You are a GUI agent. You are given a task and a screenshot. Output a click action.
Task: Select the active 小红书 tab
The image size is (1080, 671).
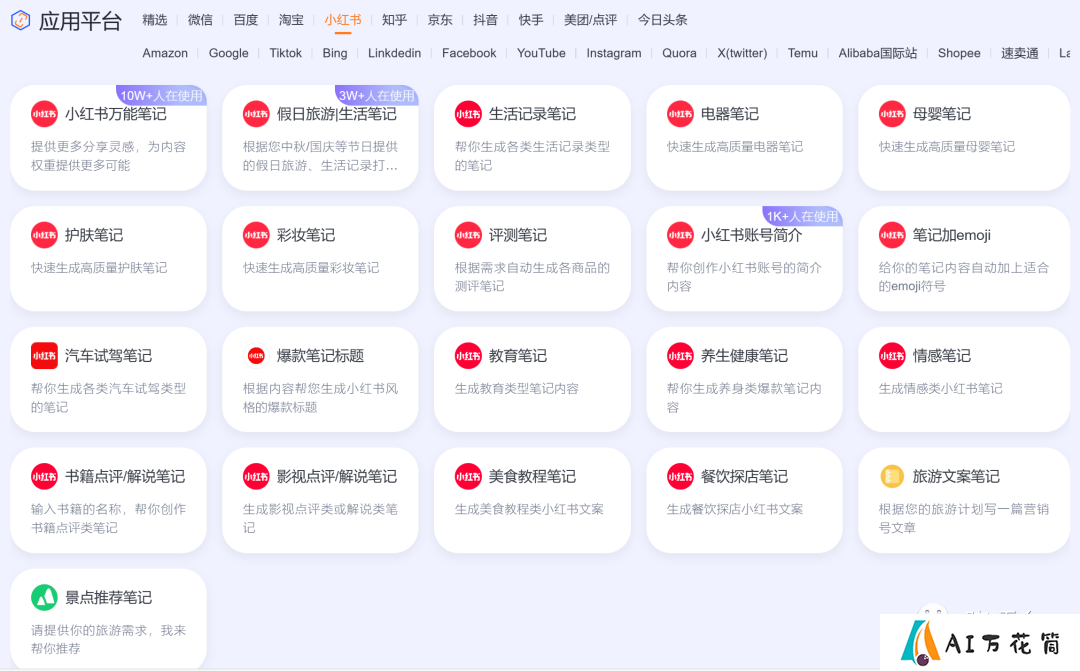[343, 20]
